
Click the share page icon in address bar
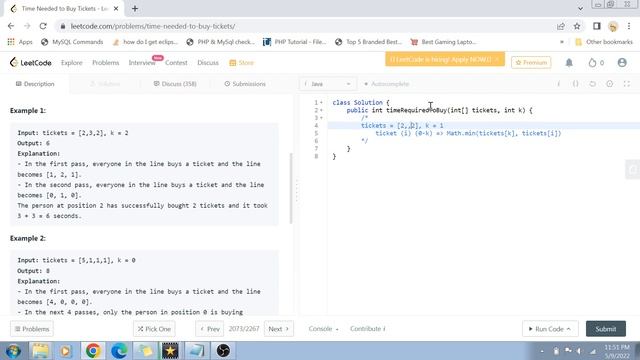click(x=561, y=26)
